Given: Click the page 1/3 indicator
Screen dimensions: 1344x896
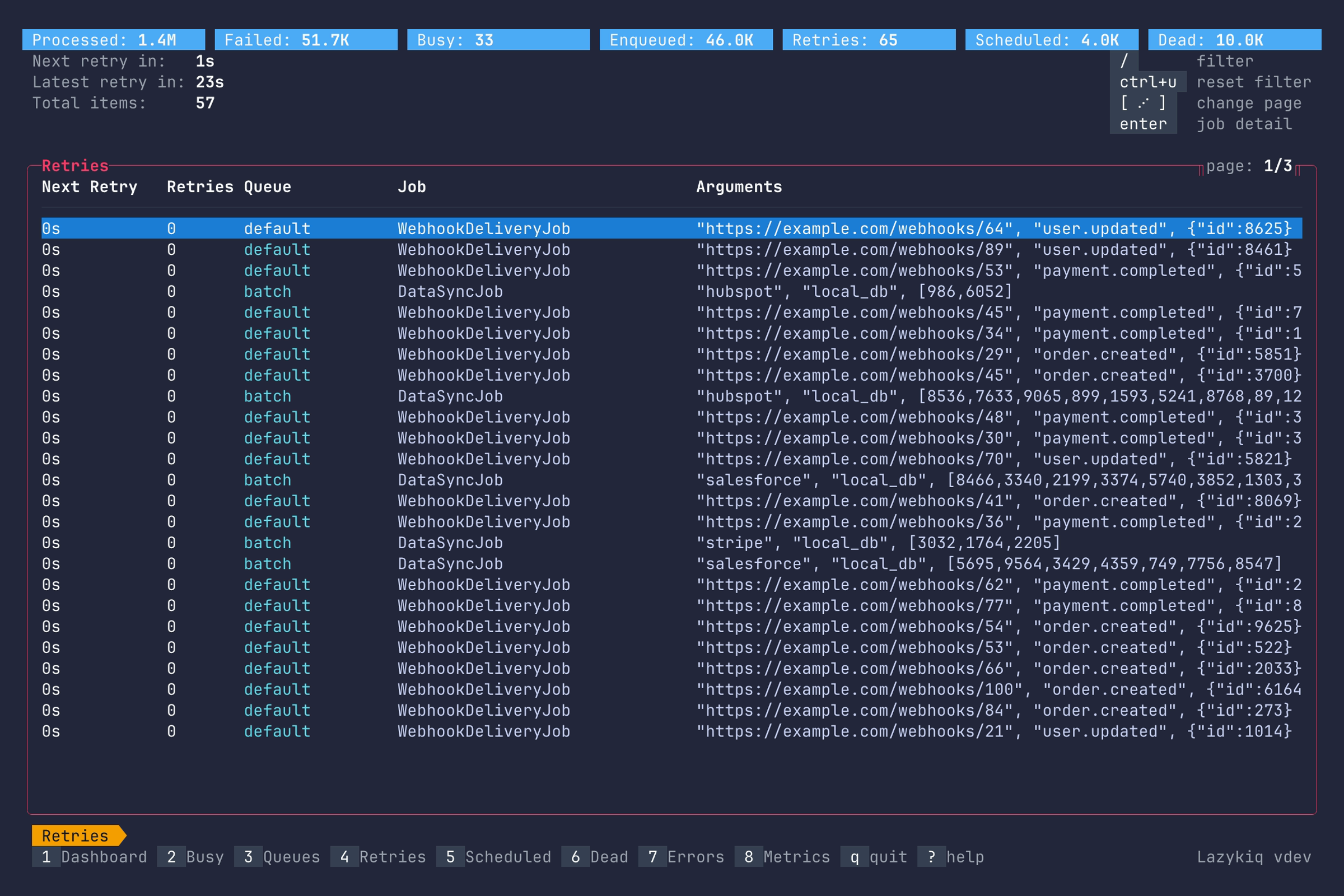Looking at the screenshot, I should pos(1250,166).
